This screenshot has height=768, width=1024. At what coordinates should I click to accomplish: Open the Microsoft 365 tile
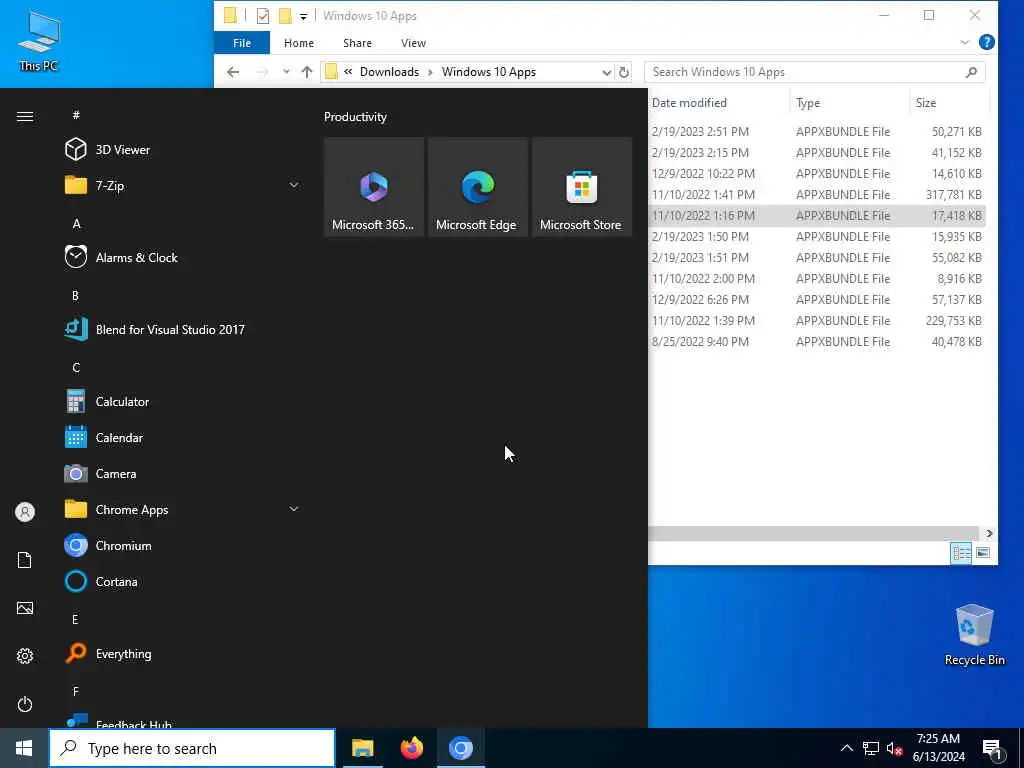click(374, 187)
